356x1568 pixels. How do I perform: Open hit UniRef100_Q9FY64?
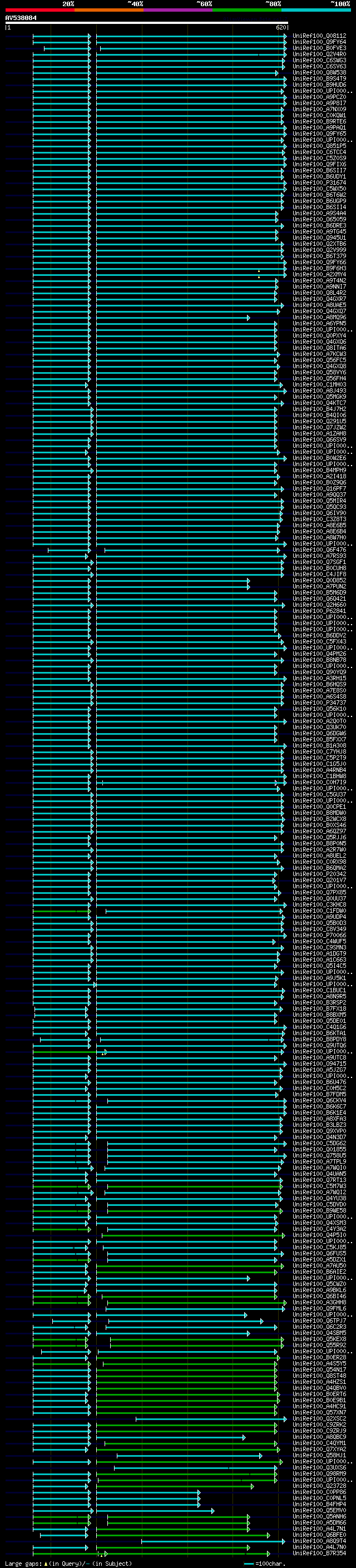(x=319, y=42)
